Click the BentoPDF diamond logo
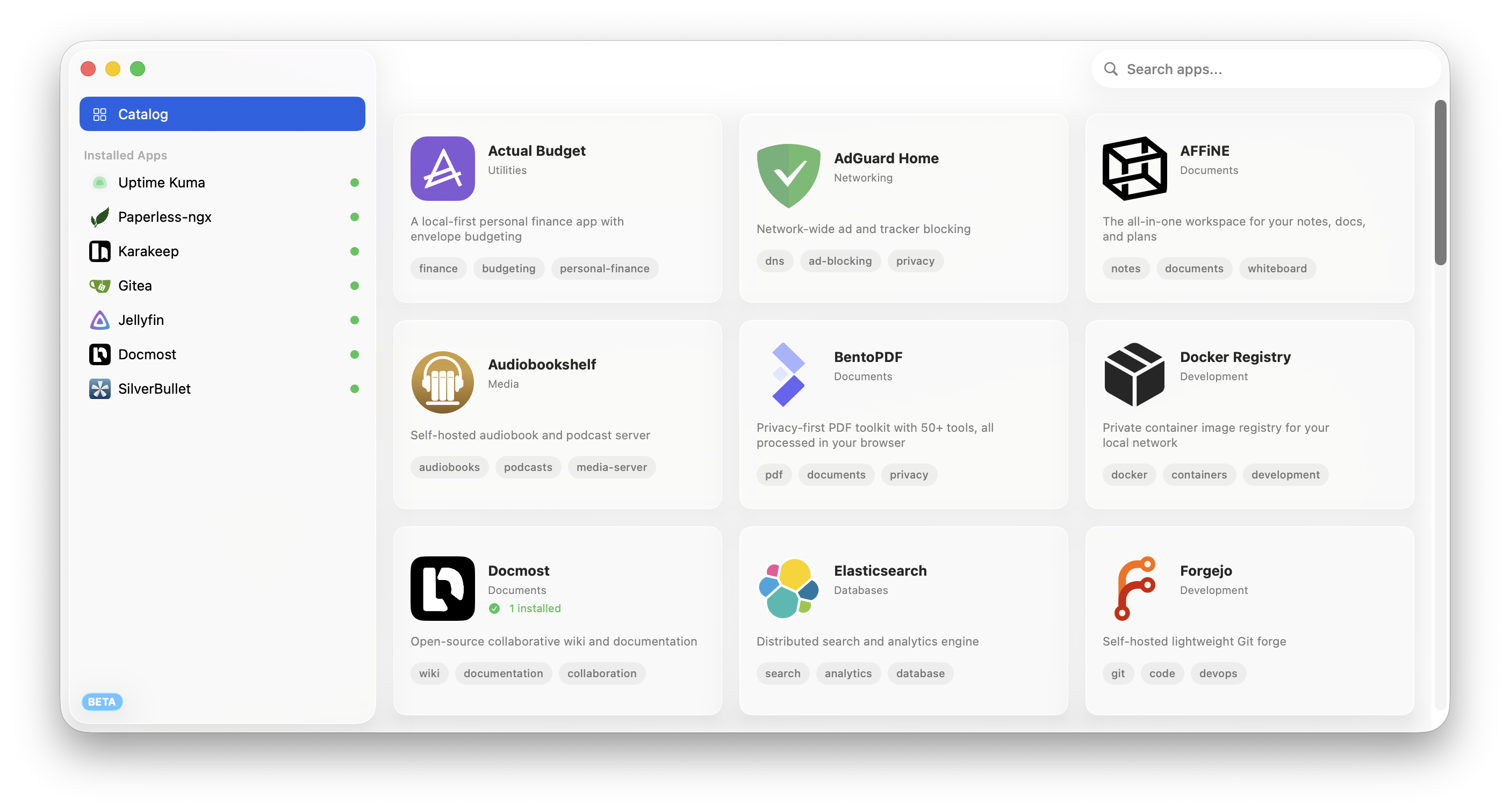This screenshot has width=1510, height=812. 788,373
